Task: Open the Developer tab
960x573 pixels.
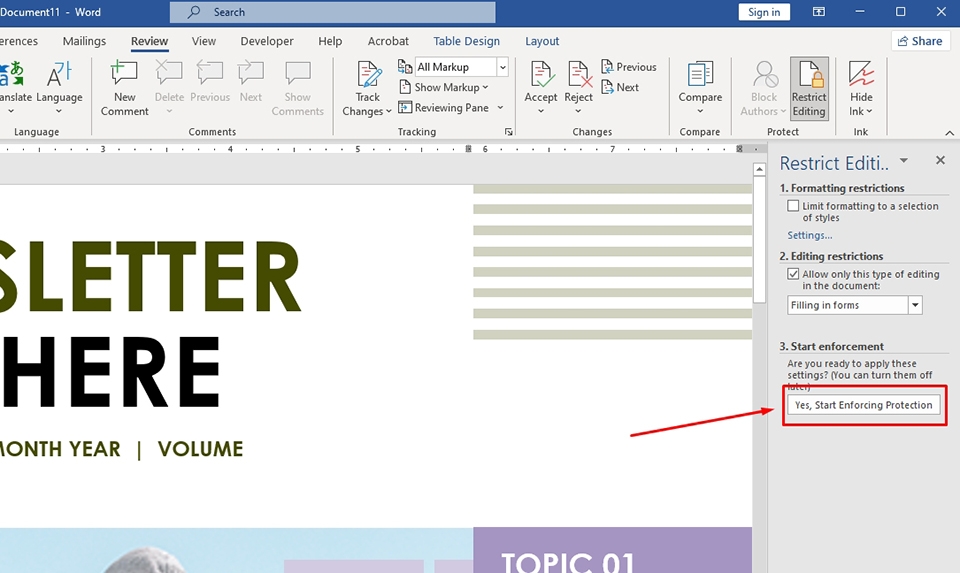Action: coord(267,41)
